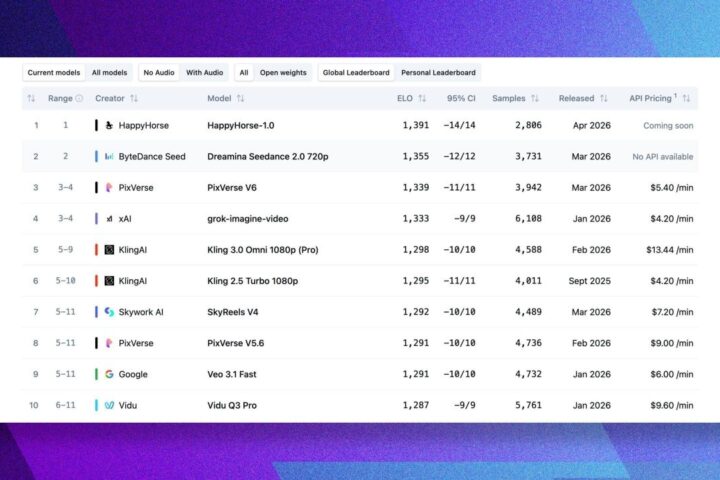Open the Personal Leaderboard tab
Image resolution: width=720 pixels, height=480 pixels.
(x=438, y=73)
